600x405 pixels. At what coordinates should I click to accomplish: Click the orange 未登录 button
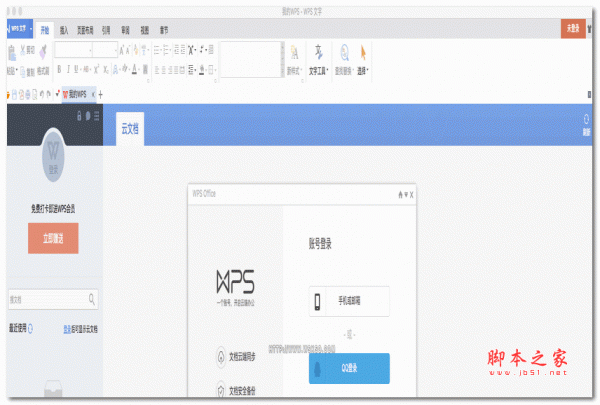[x=573, y=28]
